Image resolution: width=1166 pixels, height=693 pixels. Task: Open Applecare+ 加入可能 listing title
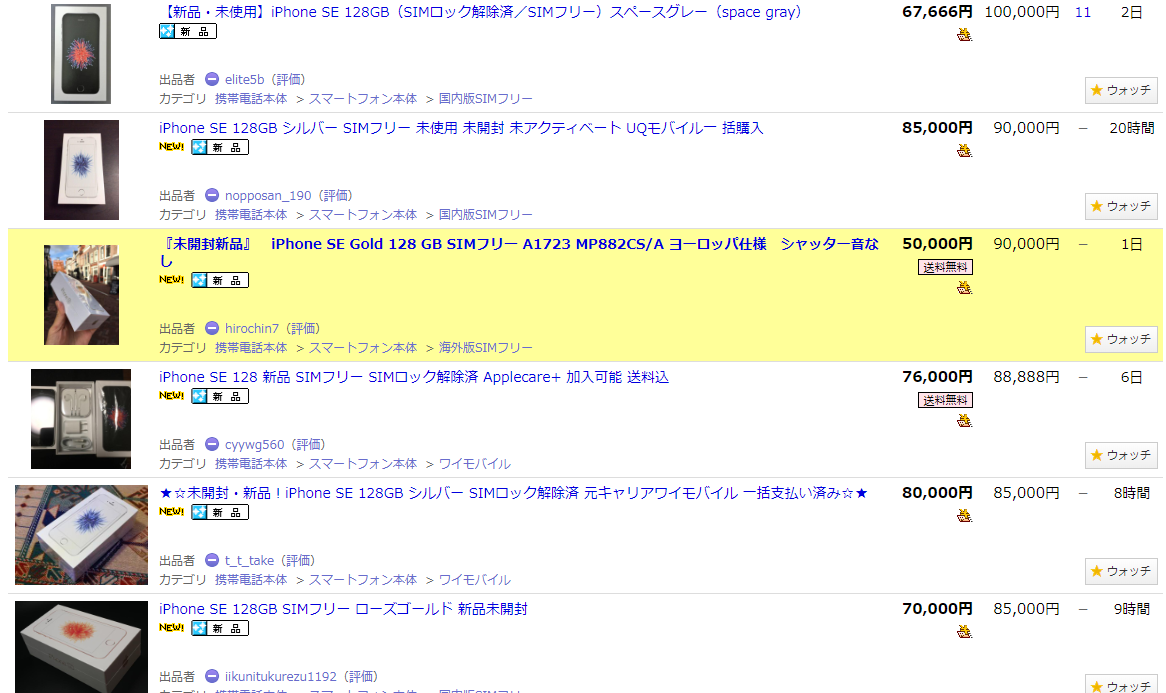(x=414, y=377)
